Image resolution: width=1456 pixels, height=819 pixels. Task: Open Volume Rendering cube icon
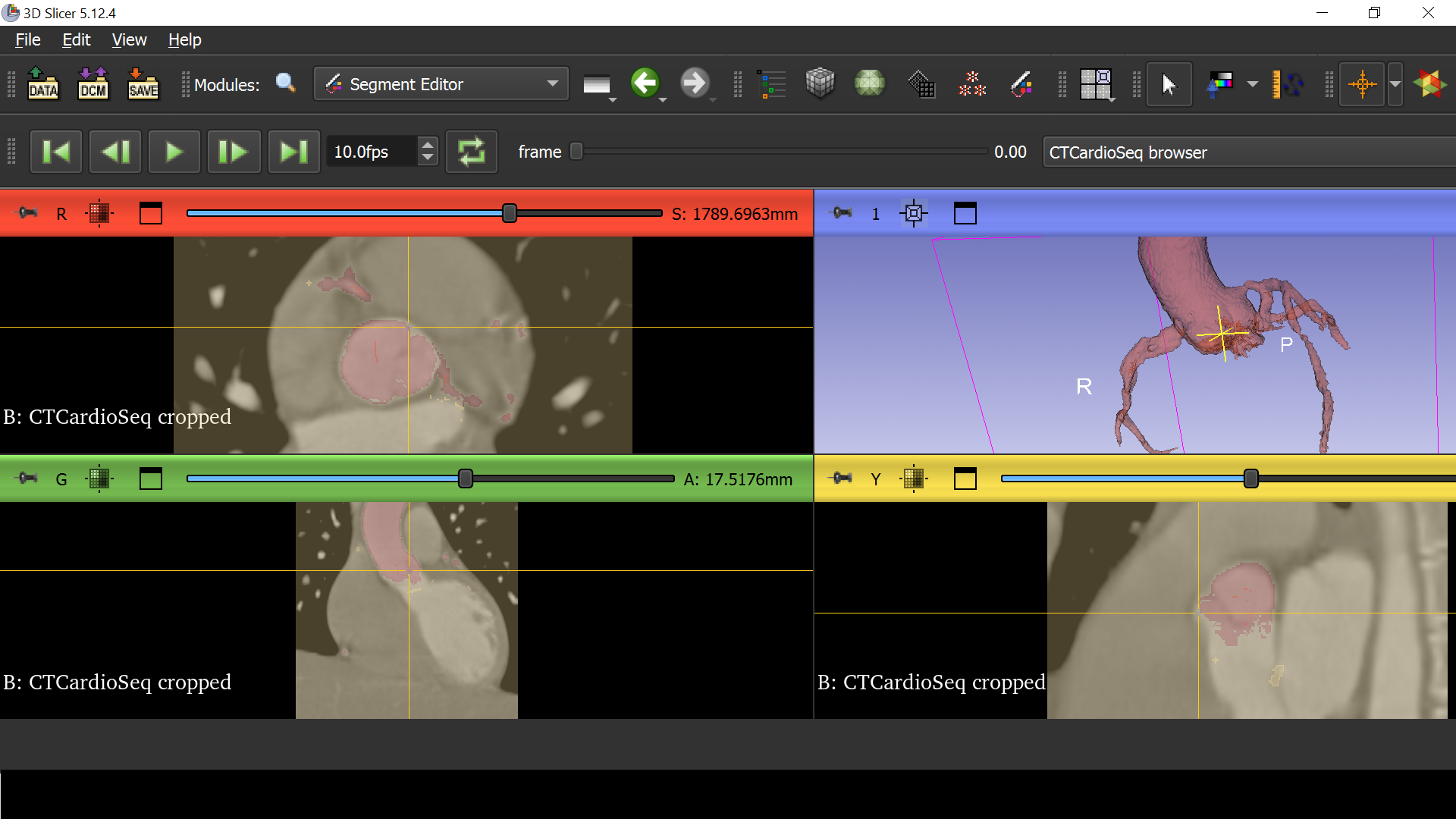coord(820,83)
